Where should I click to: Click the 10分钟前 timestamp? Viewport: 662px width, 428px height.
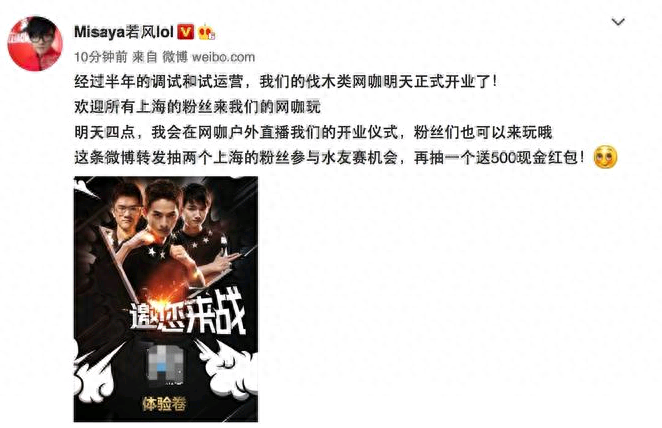tap(100, 57)
